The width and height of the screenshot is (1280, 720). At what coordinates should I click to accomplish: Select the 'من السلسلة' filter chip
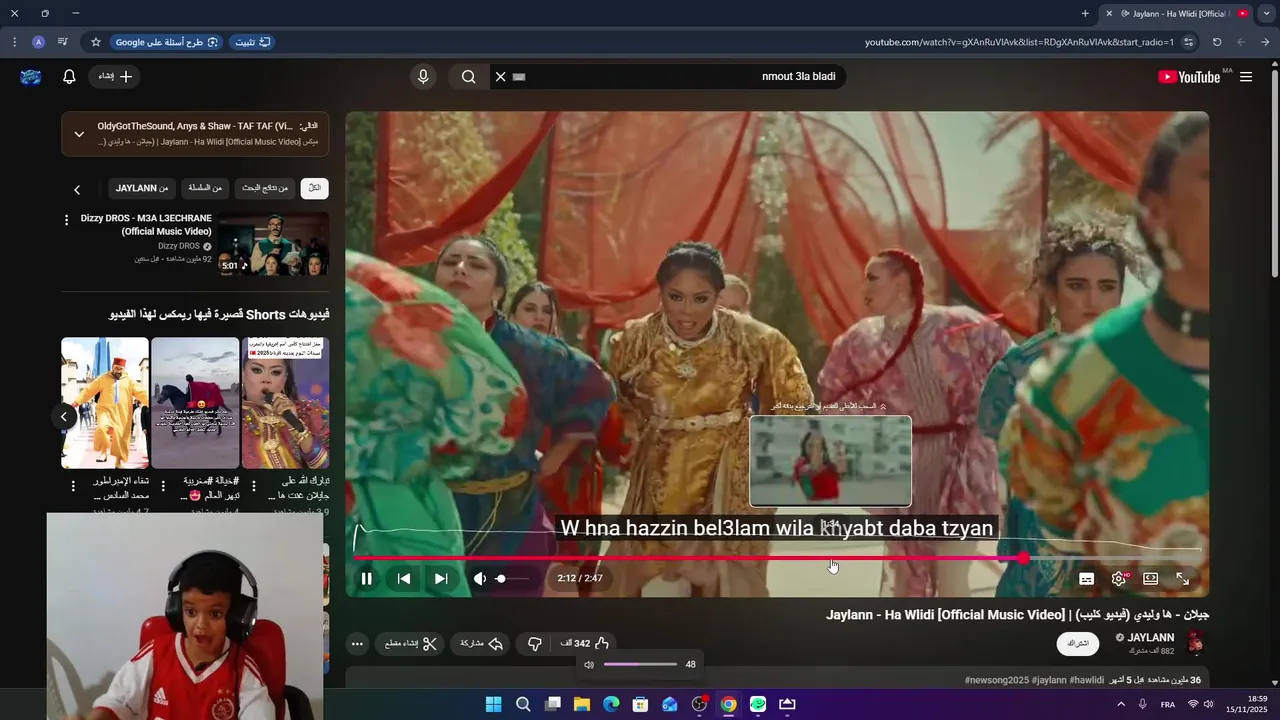point(205,188)
